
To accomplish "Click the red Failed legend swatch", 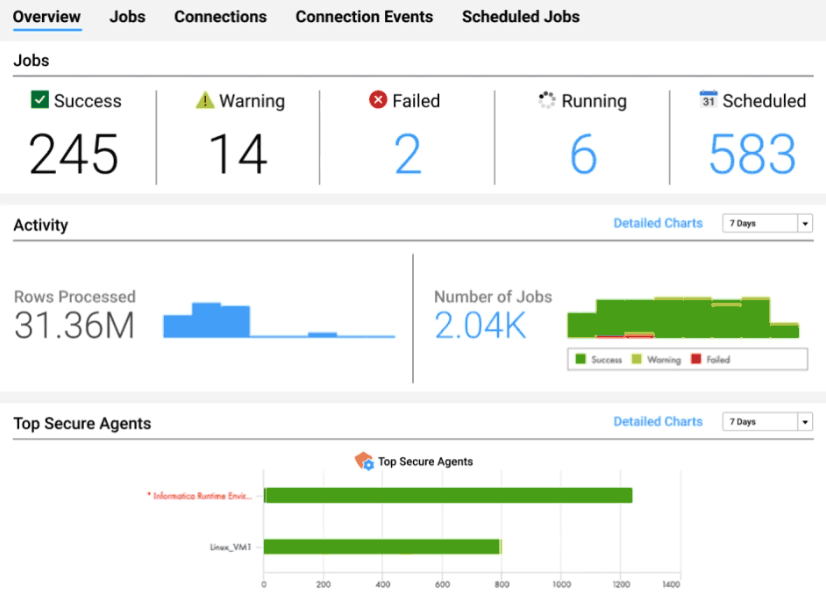I will point(696,359).
